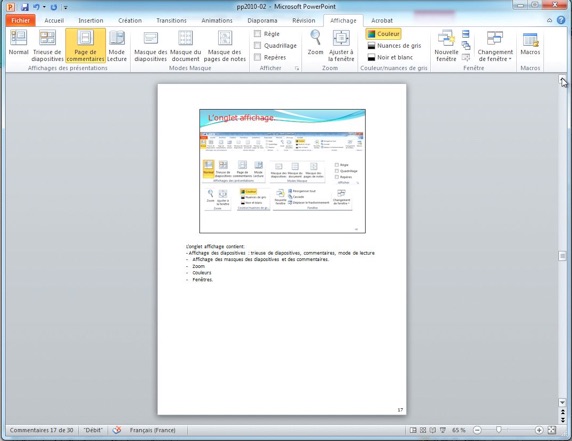Expand Changement de fenêtre dropdown
Screen dimensions: 572x441
[x=495, y=45]
